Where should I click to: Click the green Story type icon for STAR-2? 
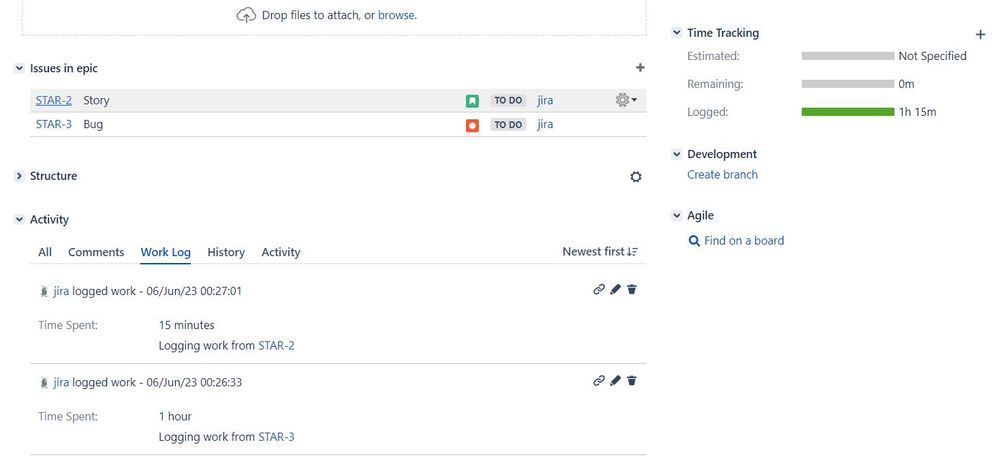(472, 101)
